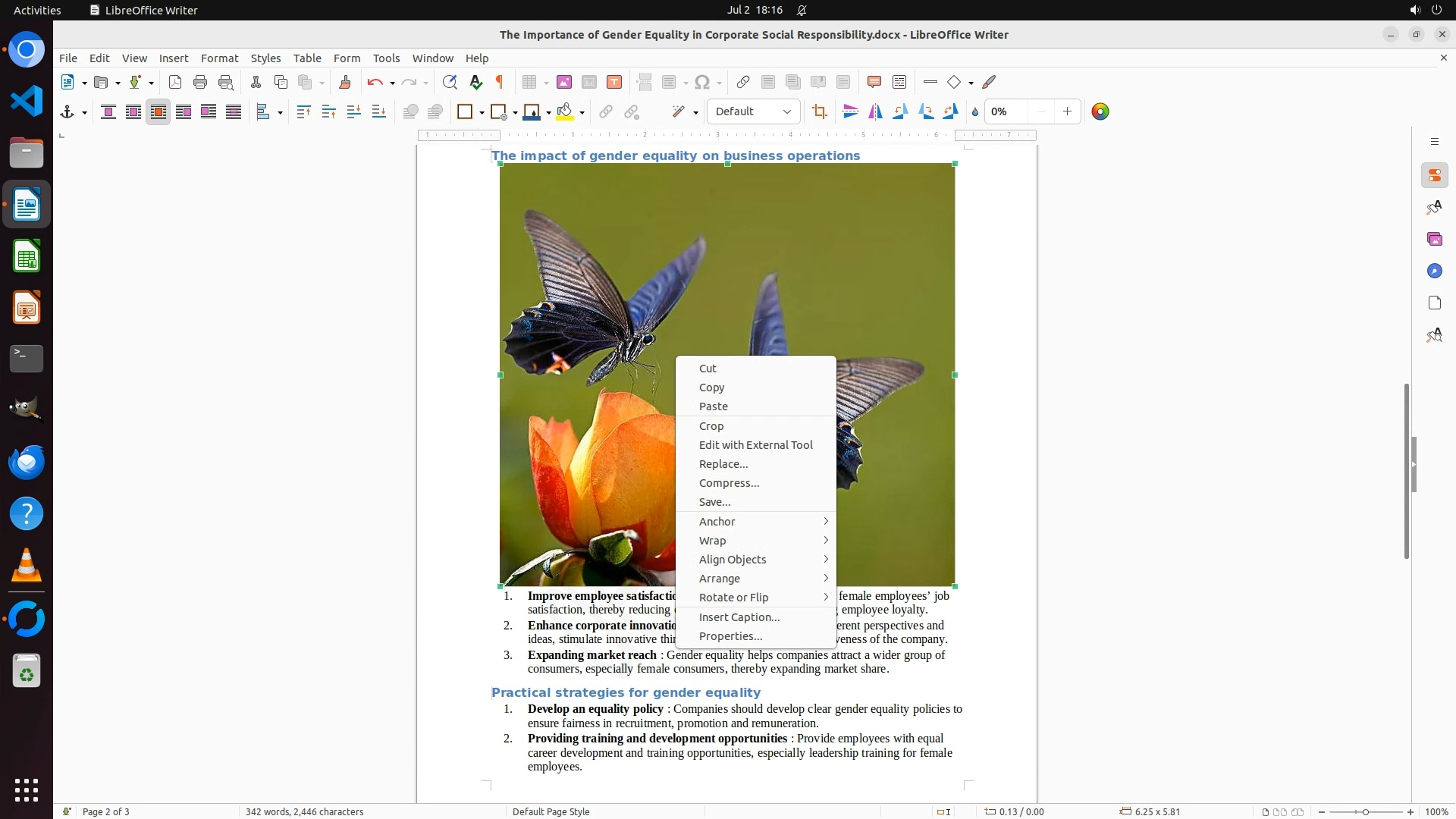Image resolution: width=1456 pixels, height=819 pixels.
Task: Open the Color toolbar wheel icon
Action: pos(1100,112)
